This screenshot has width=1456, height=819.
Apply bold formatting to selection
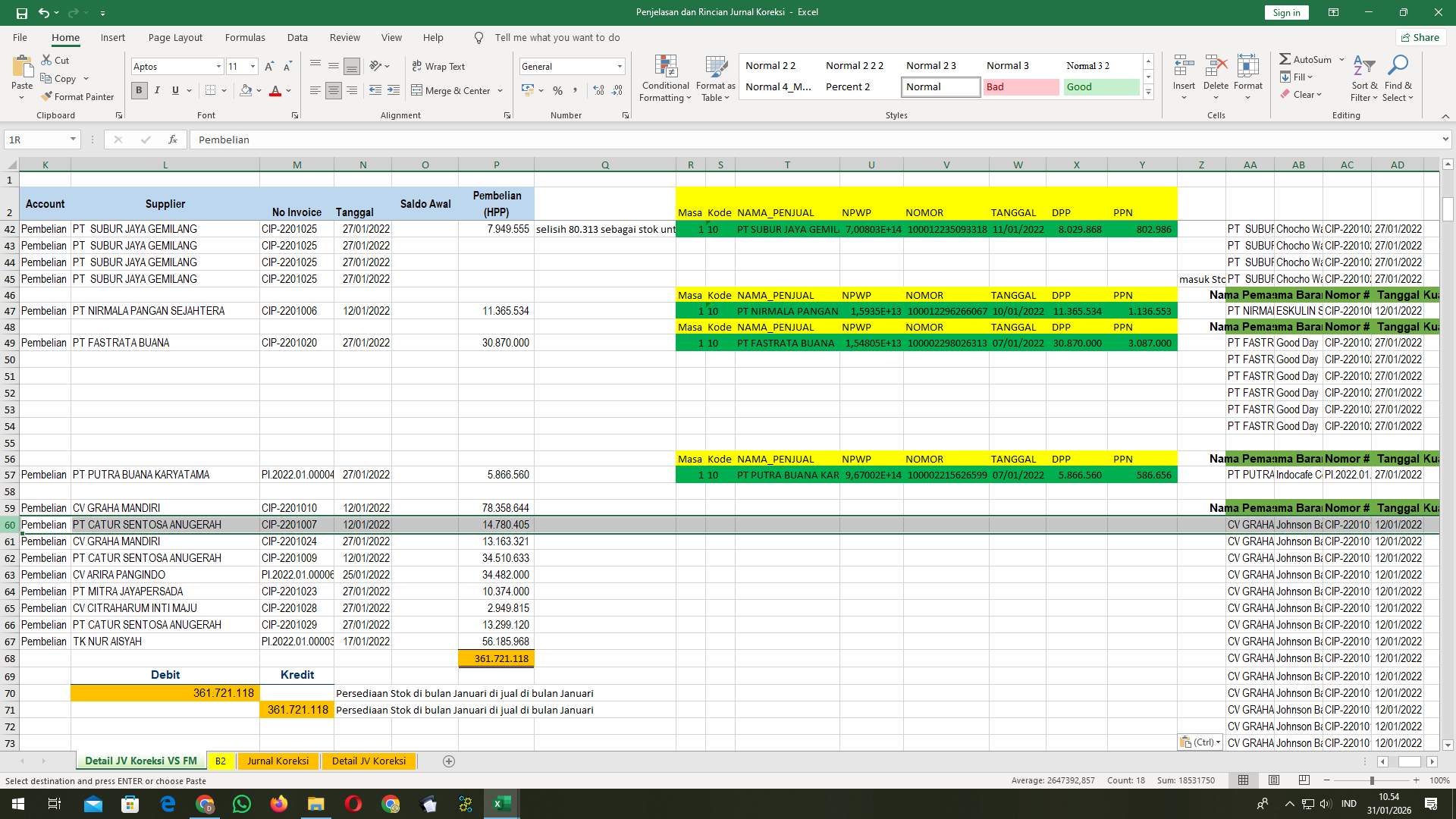tap(139, 90)
